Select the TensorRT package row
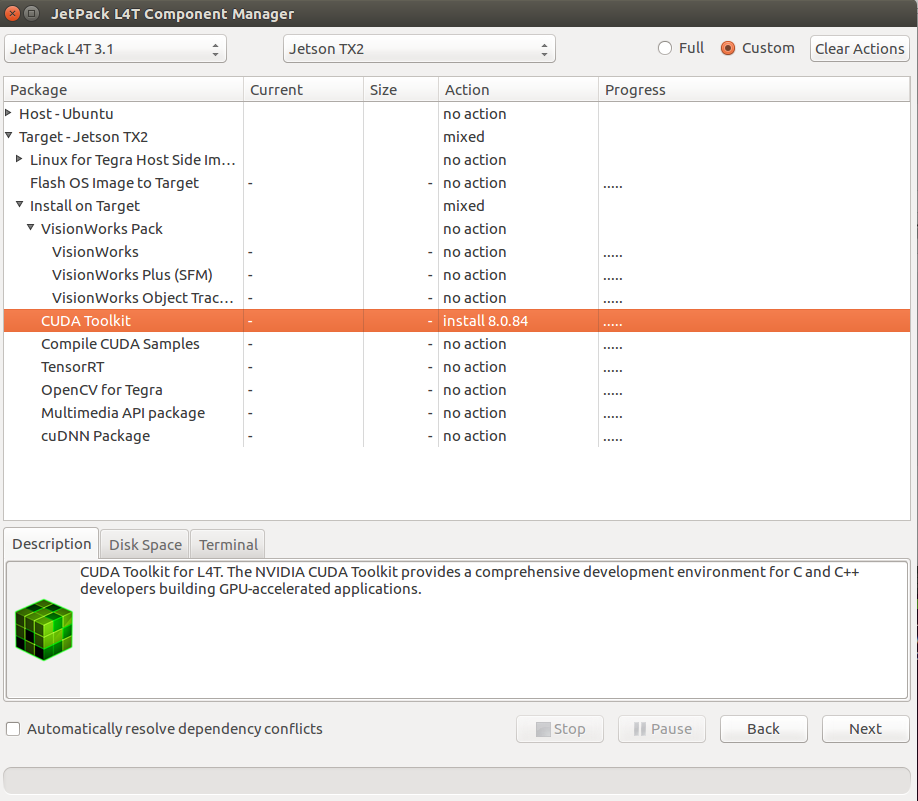Viewport: 918px width, 801px height. click(x=457, y=367)
